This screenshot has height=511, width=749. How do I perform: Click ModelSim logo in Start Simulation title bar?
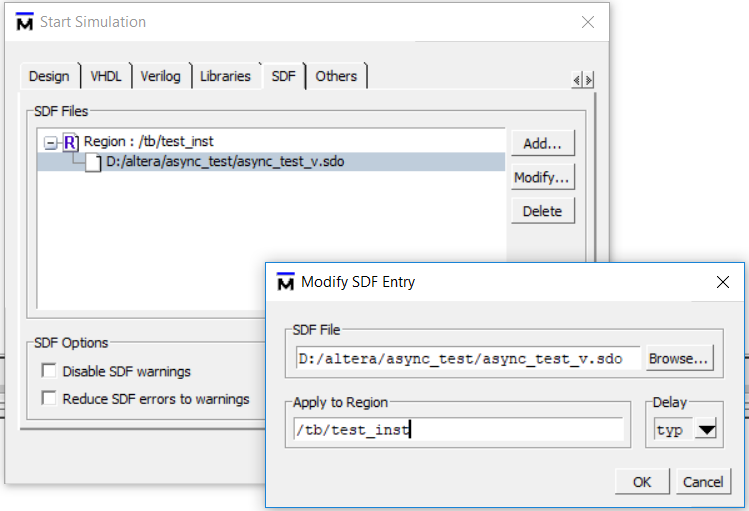coord(24,21)
